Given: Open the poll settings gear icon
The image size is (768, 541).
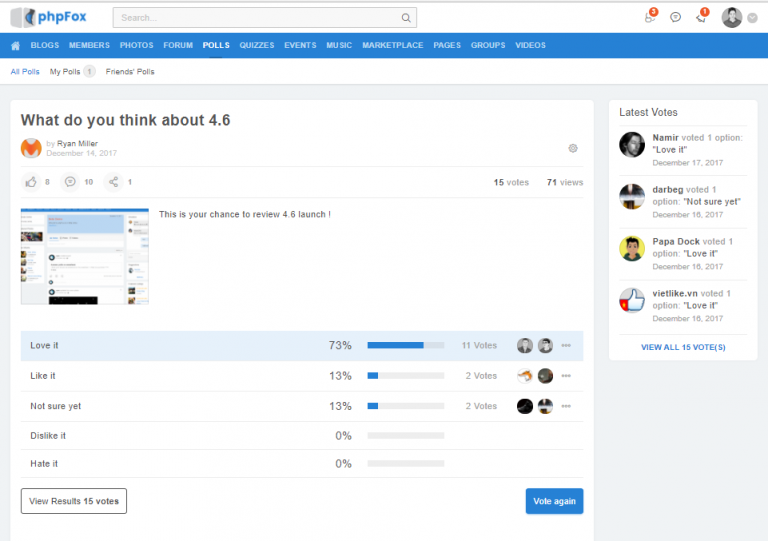Looking at the screenshot, I should click(573, 148).
